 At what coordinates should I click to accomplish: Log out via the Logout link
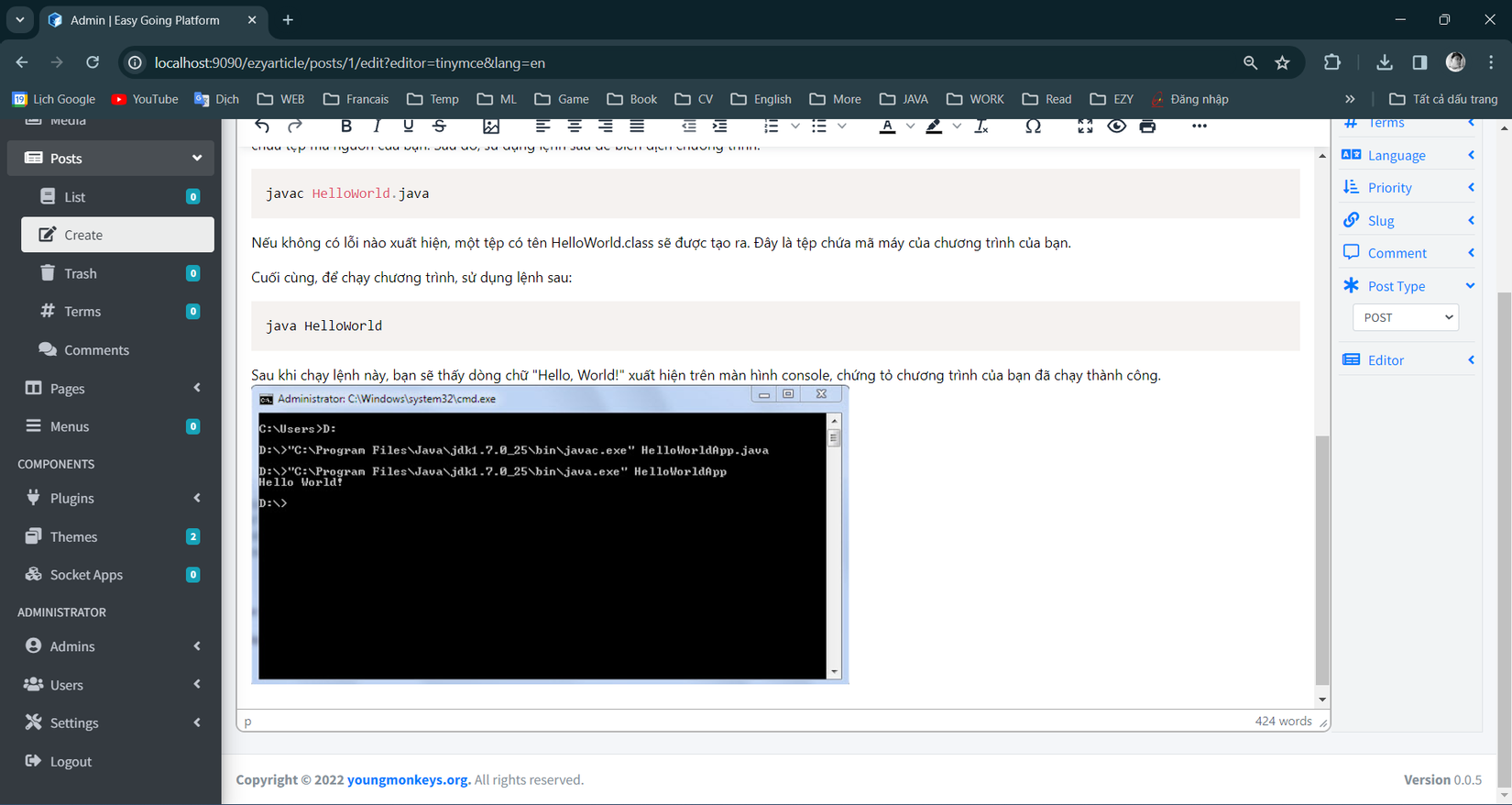tap(111, 761)
